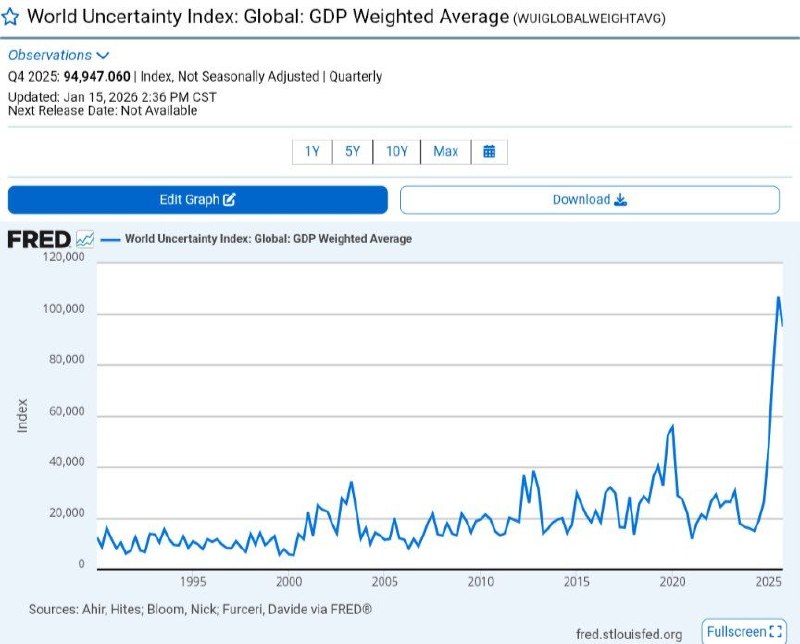Open the fred.stlouisfed.org link
The height and width of the screenshot is (644, 800).
click(x=629, y=634)
